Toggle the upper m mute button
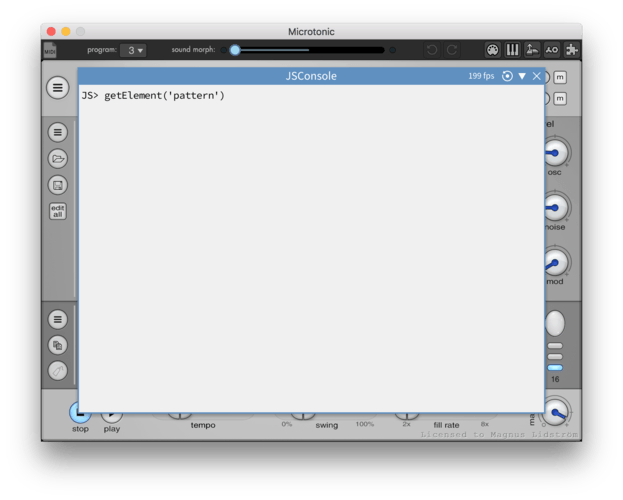This screenshot has width=623, height=500. coord(560,77)
